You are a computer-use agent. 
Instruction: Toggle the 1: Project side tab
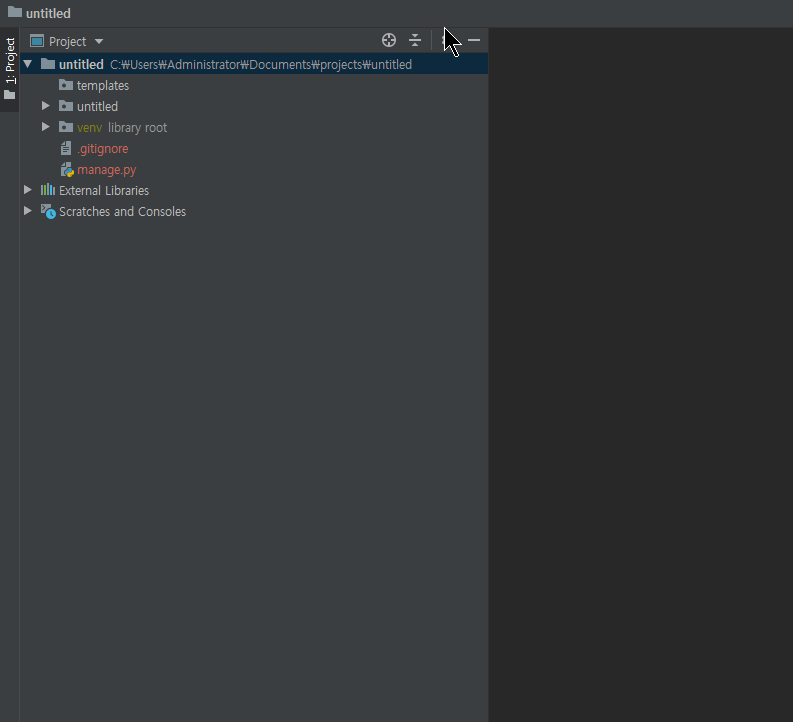tap(10, 69)
